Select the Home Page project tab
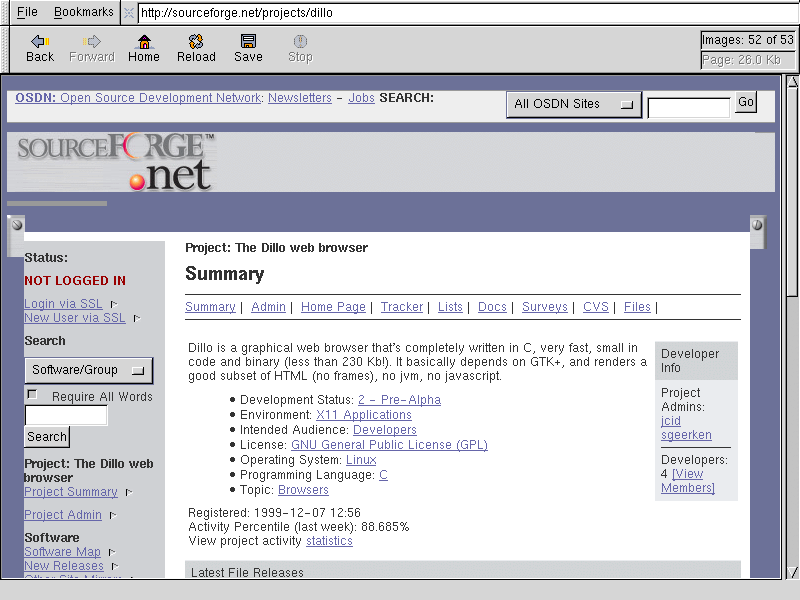This screenshot has width=800, height=600. tap(333, 307)
